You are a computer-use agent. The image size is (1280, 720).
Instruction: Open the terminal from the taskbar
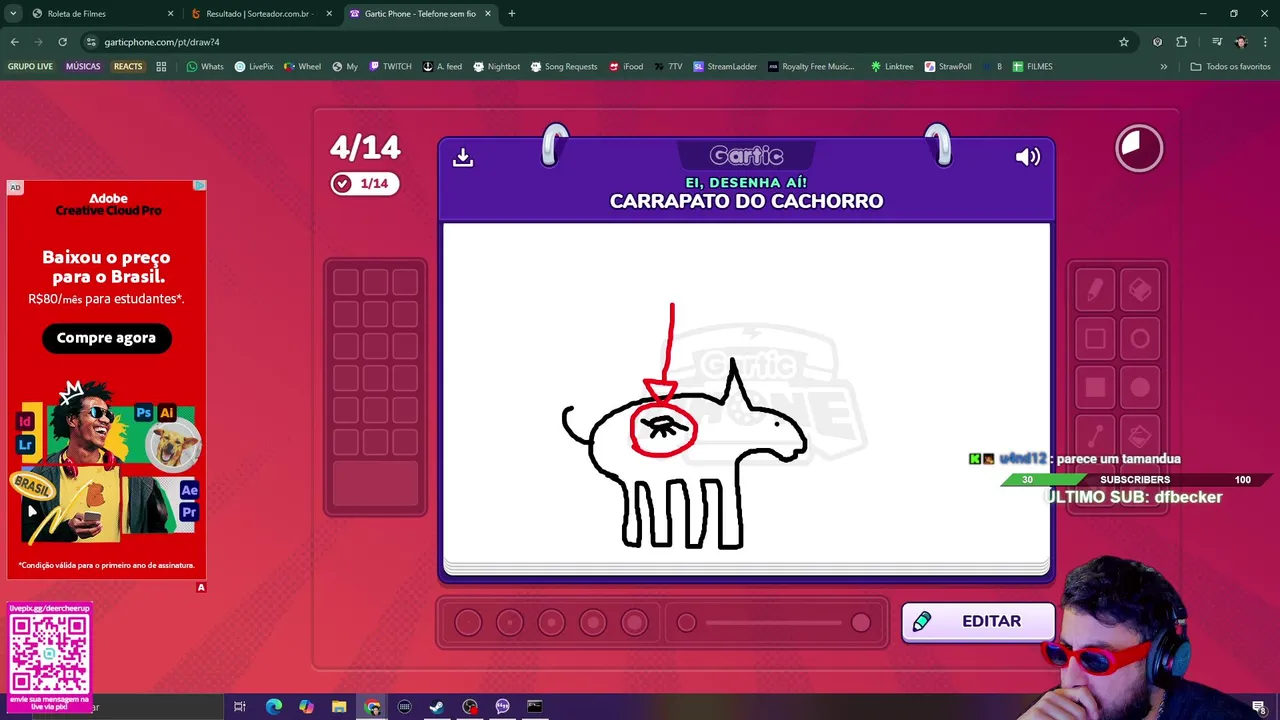click(x=535, y=707)
